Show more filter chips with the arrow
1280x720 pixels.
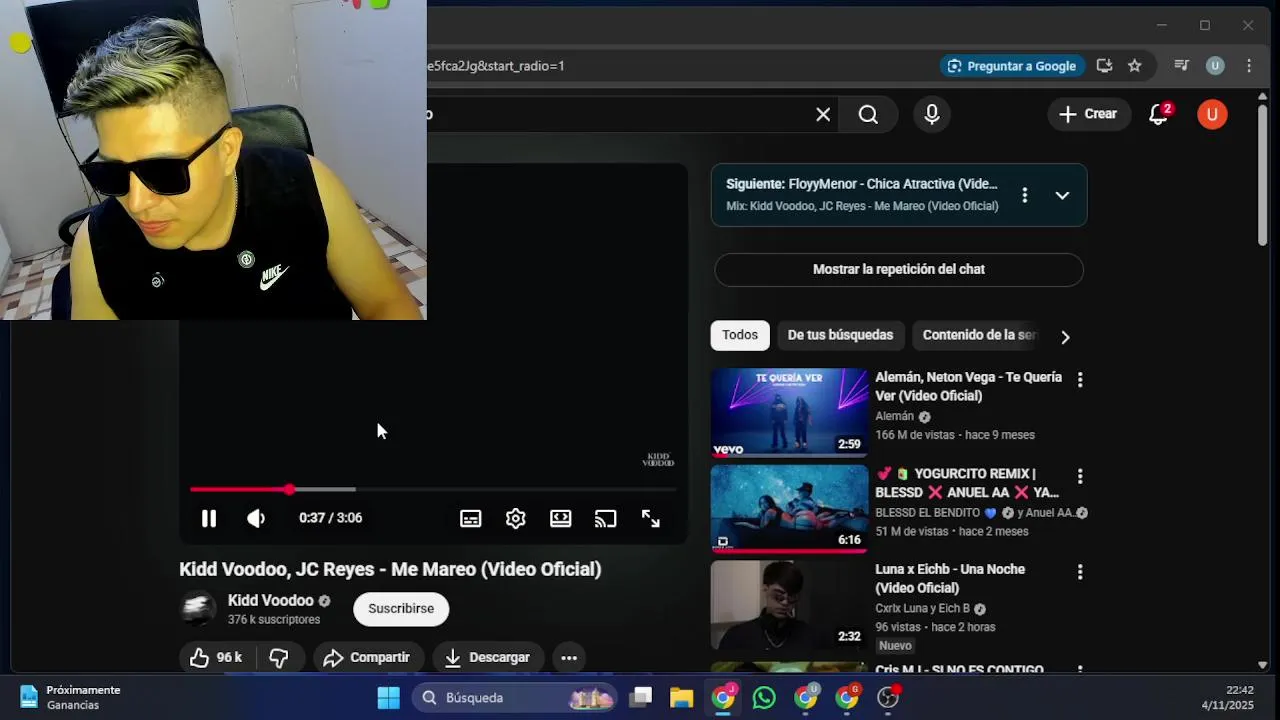pos(1065,337)
